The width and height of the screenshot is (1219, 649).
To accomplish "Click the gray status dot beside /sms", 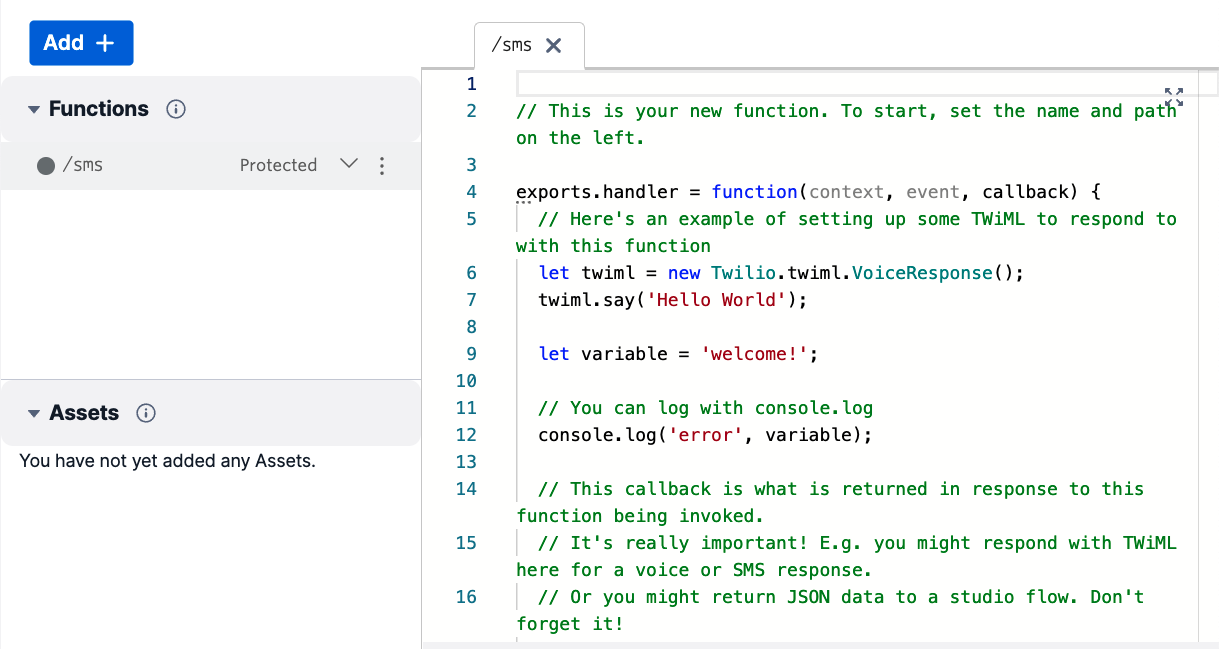I will [45, 166].
